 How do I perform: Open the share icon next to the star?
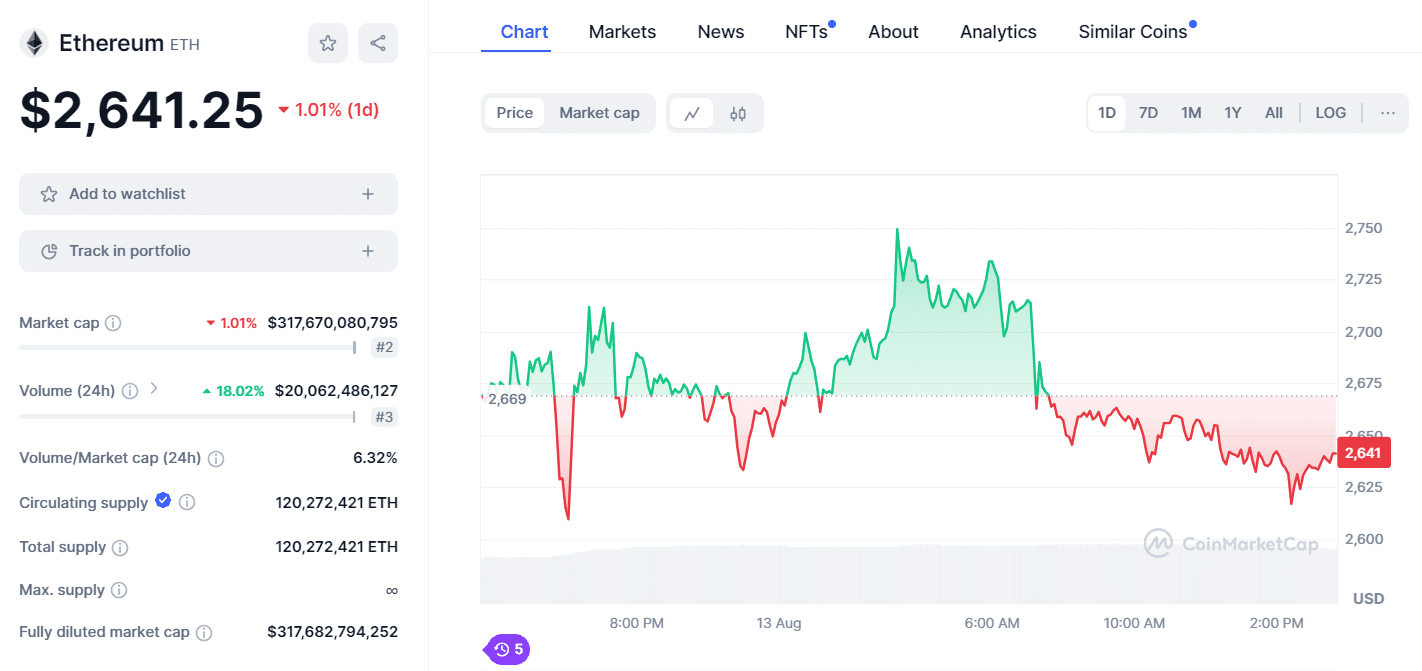point(377,43)
